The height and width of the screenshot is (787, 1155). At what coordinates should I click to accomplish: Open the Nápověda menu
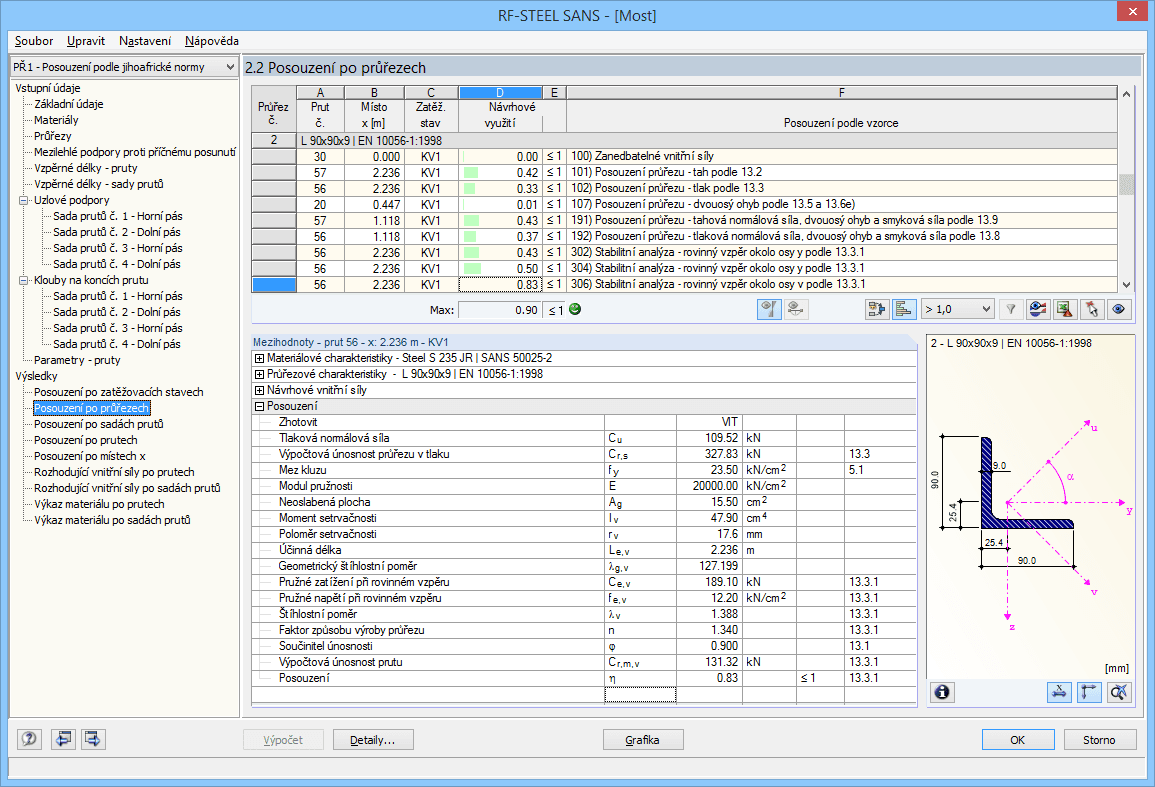point(211,41)
